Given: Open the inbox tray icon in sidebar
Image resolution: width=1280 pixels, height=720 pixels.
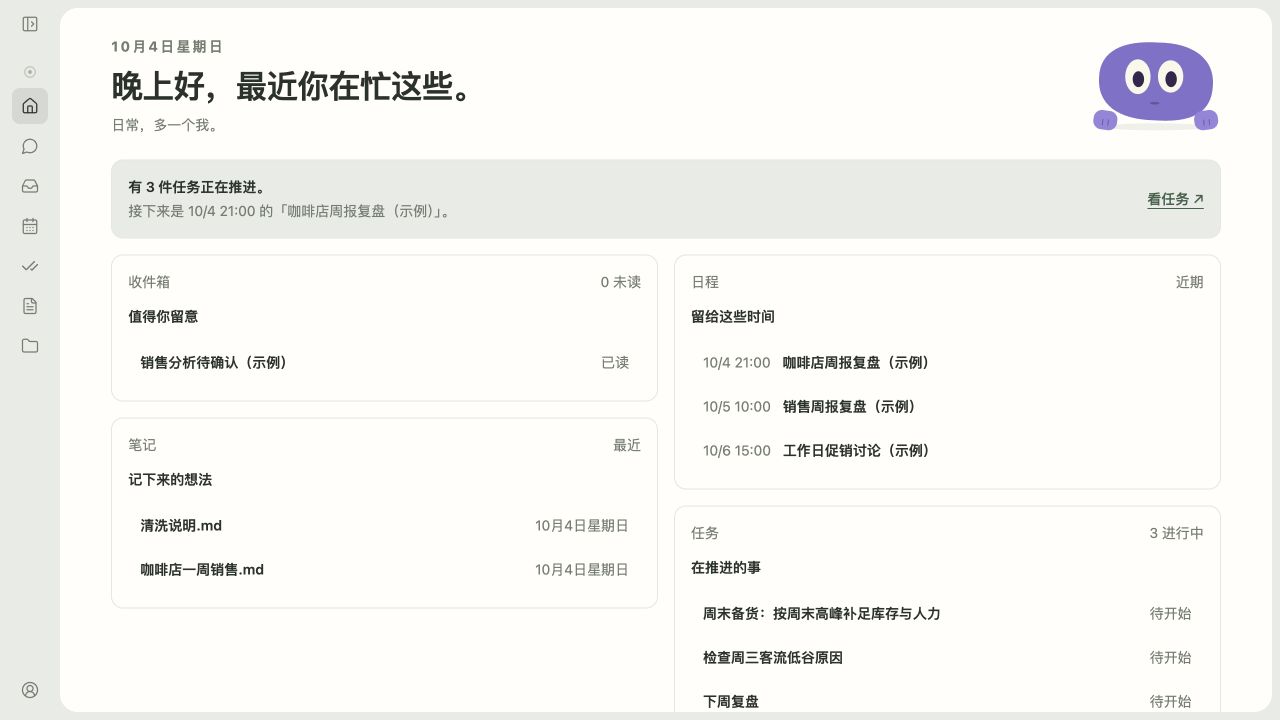Looking at the screenshot, I should point(30,186).
